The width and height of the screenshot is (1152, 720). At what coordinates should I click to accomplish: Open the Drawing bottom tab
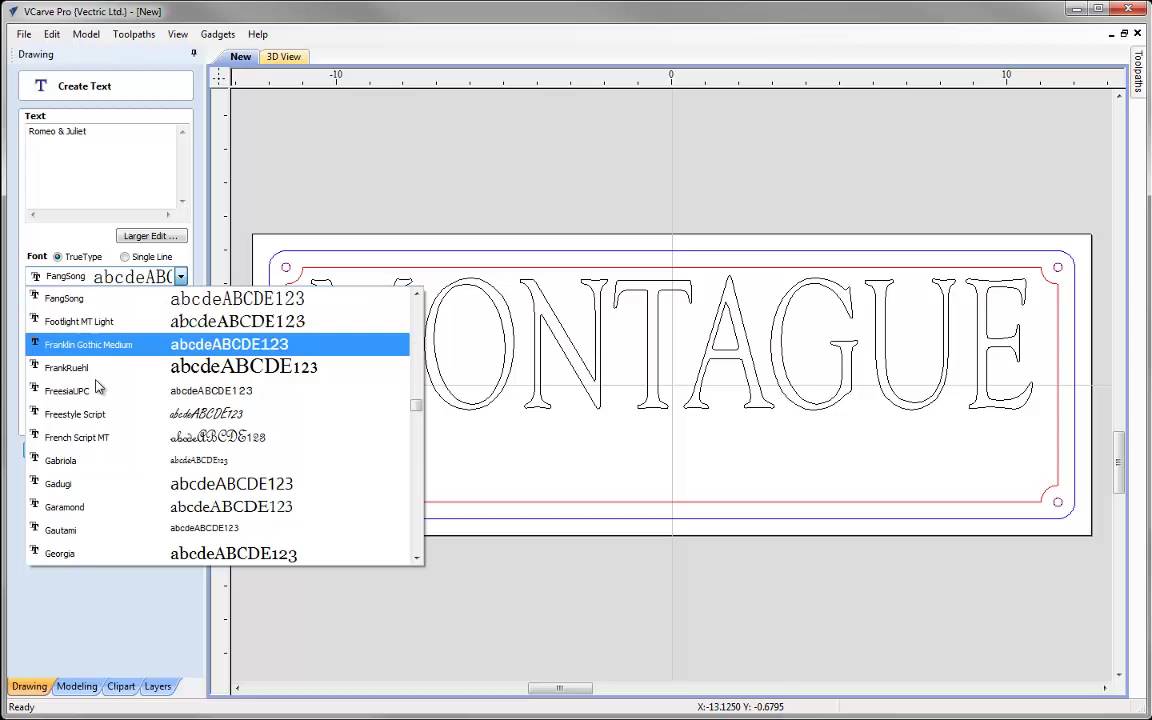pyautogui.click(x=29, y=686)
